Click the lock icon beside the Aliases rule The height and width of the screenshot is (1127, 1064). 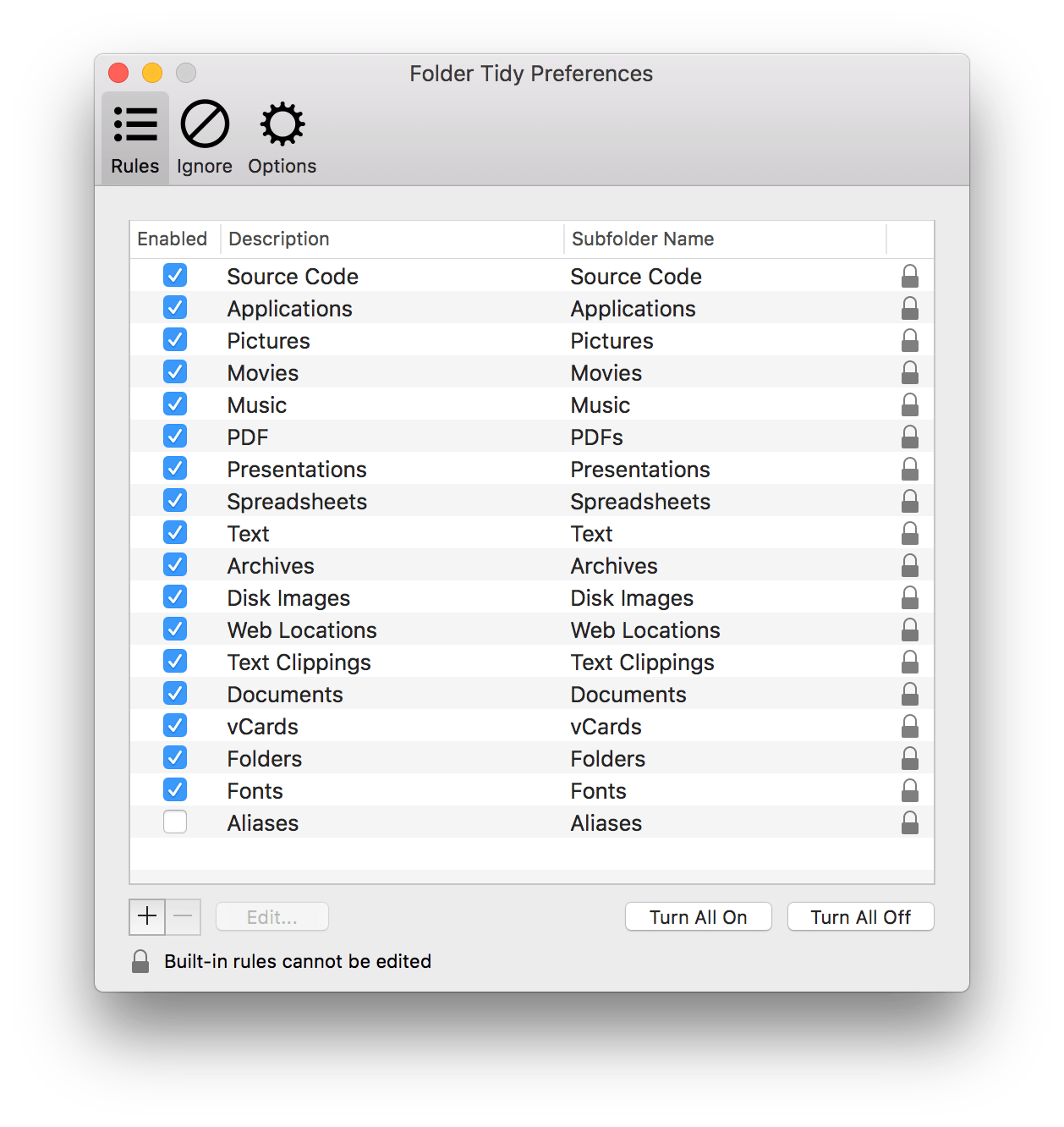coord(910,822)
